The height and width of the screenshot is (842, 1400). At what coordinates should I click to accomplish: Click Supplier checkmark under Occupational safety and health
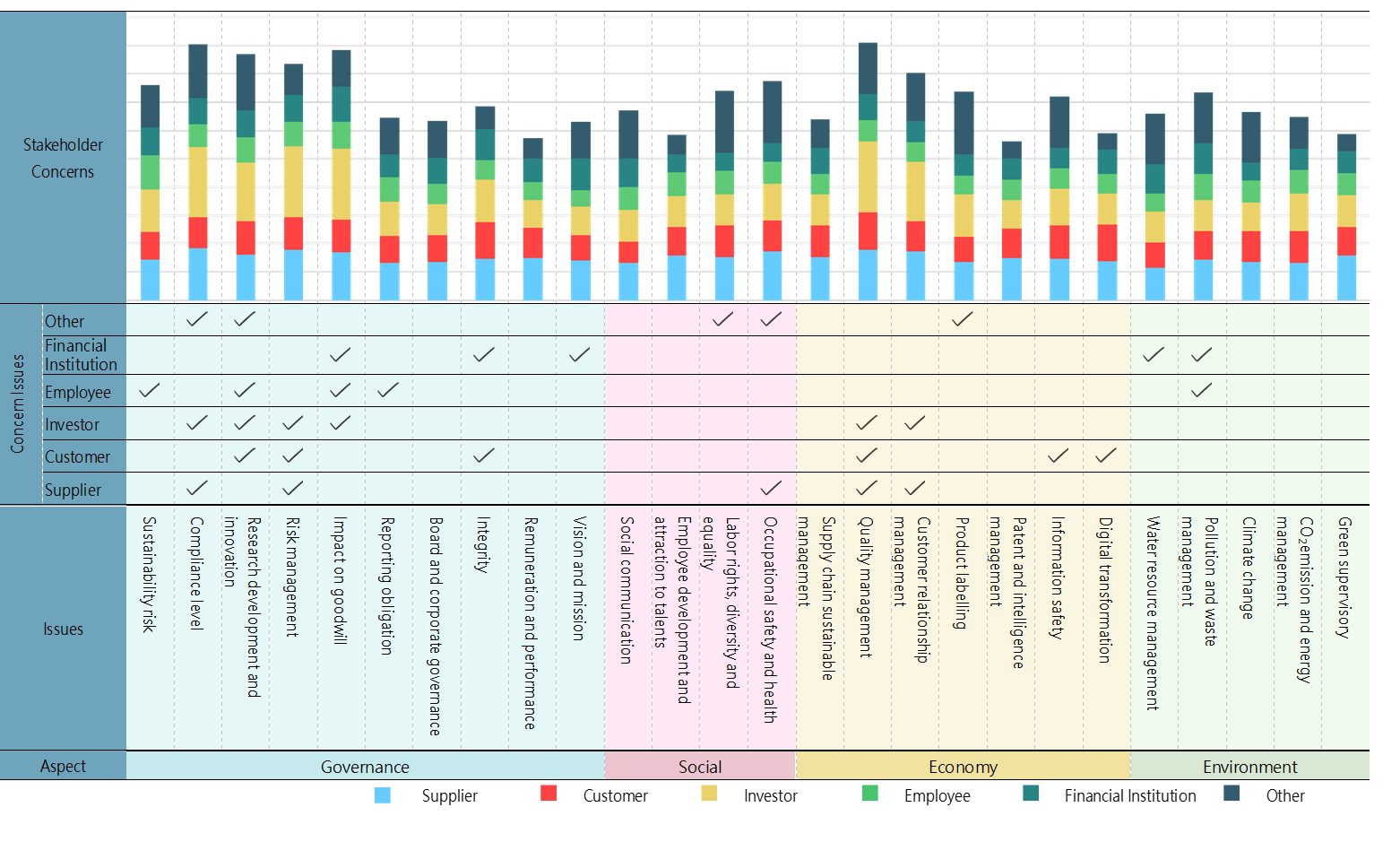point(771,488)
